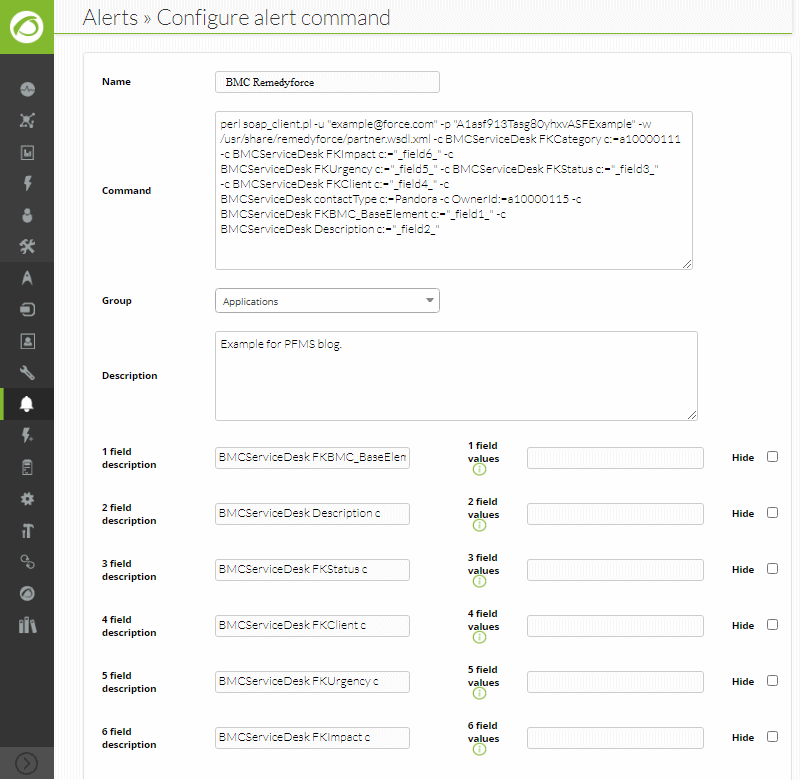The width and height of the screenshot is (800, 780).
Task: Click the 1 field values input box
Action: [x=615, y=458]
